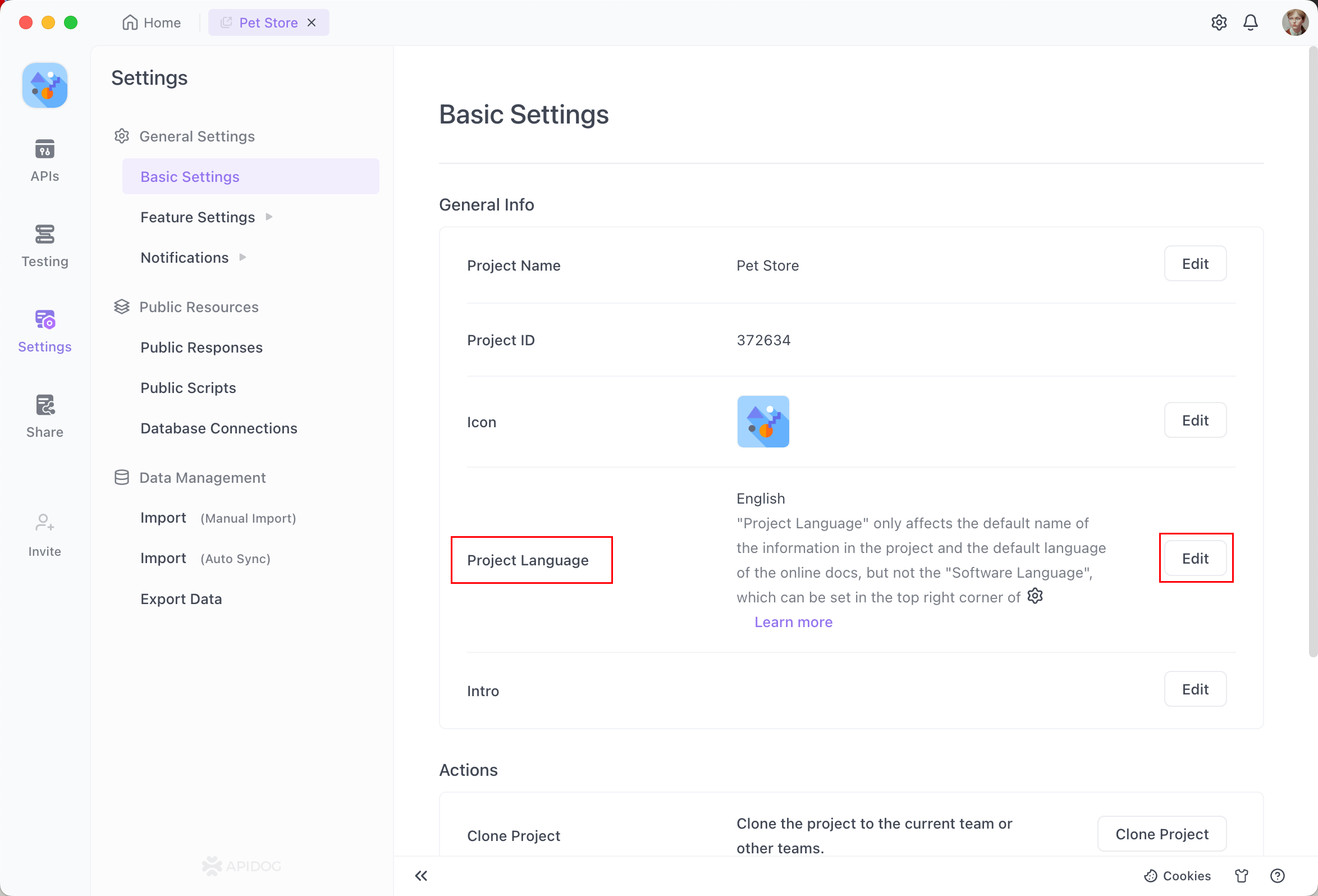Open Public Responses settings page
This screenshot has height=896, width=1318.
[x=202, y=347]
